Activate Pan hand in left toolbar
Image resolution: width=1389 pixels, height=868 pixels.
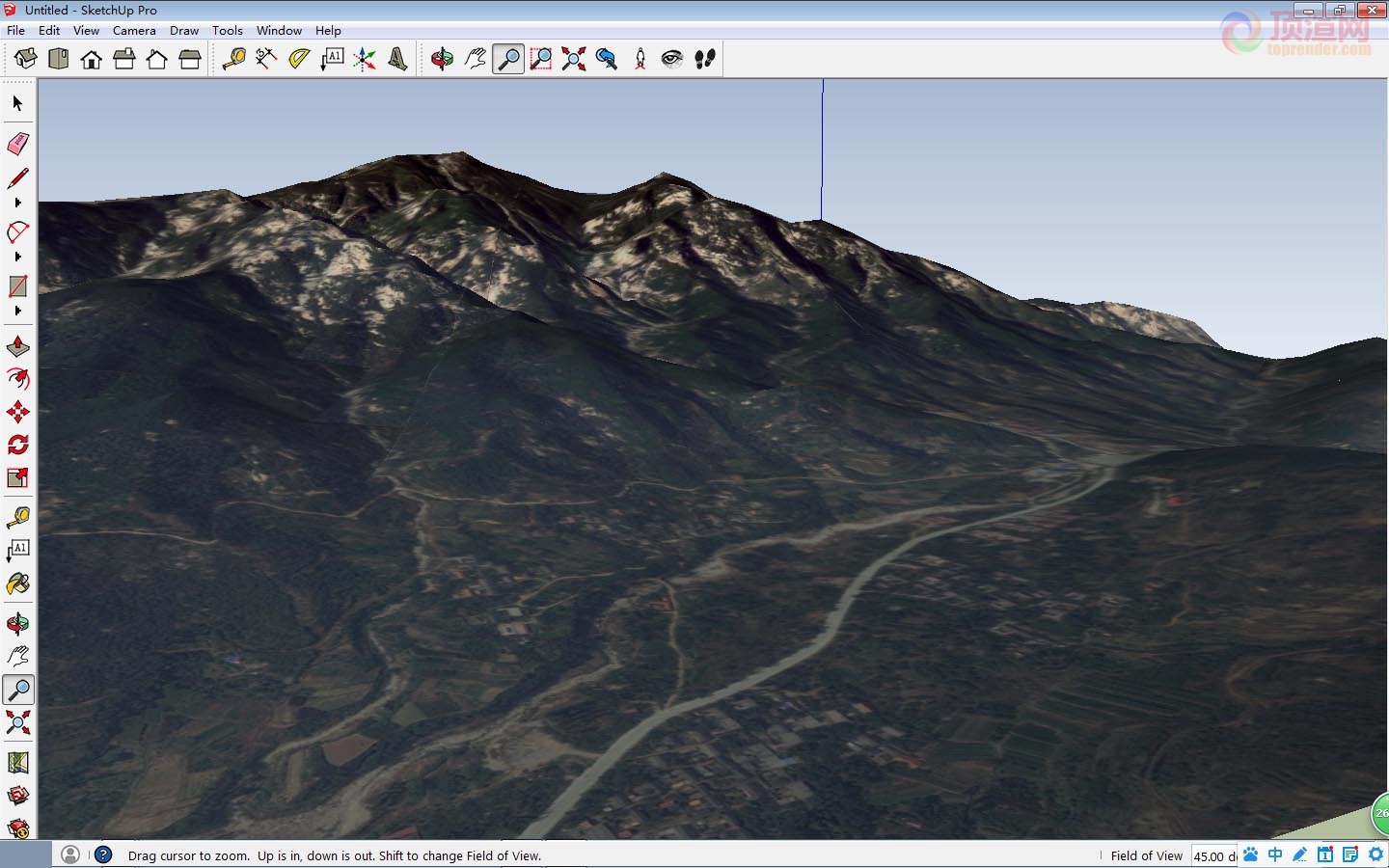(x=18, y=657)
